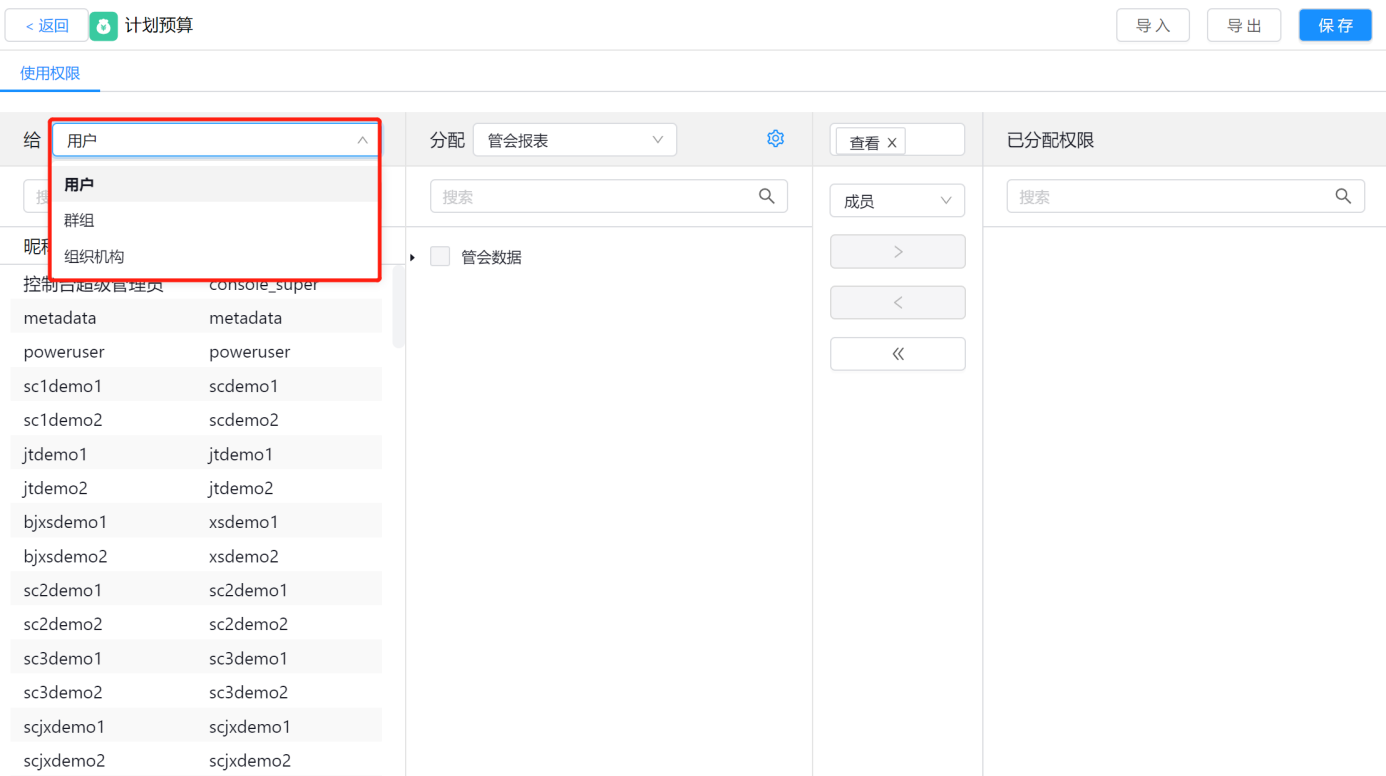Open the gear settings icon

coord(775,139)
